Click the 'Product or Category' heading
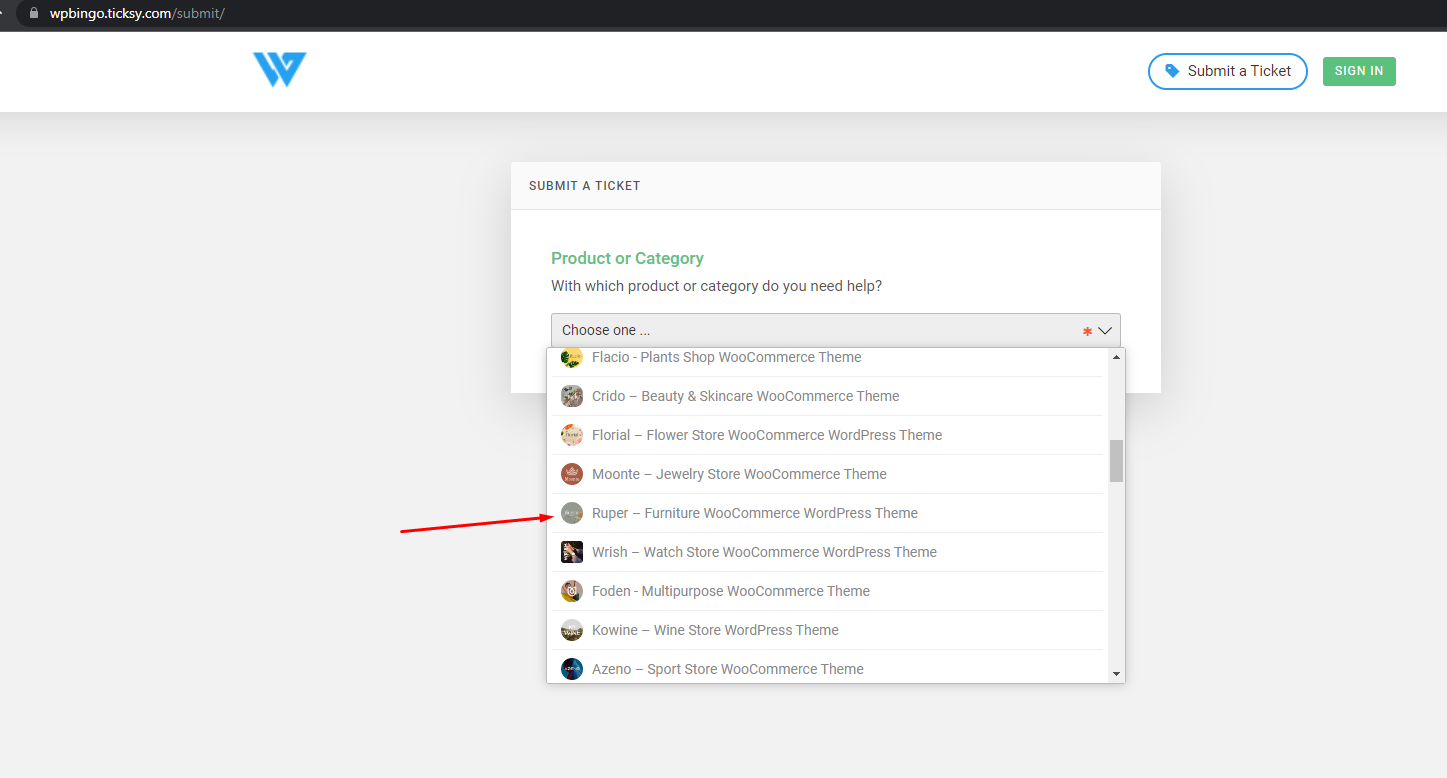 (x=627, y=258)
